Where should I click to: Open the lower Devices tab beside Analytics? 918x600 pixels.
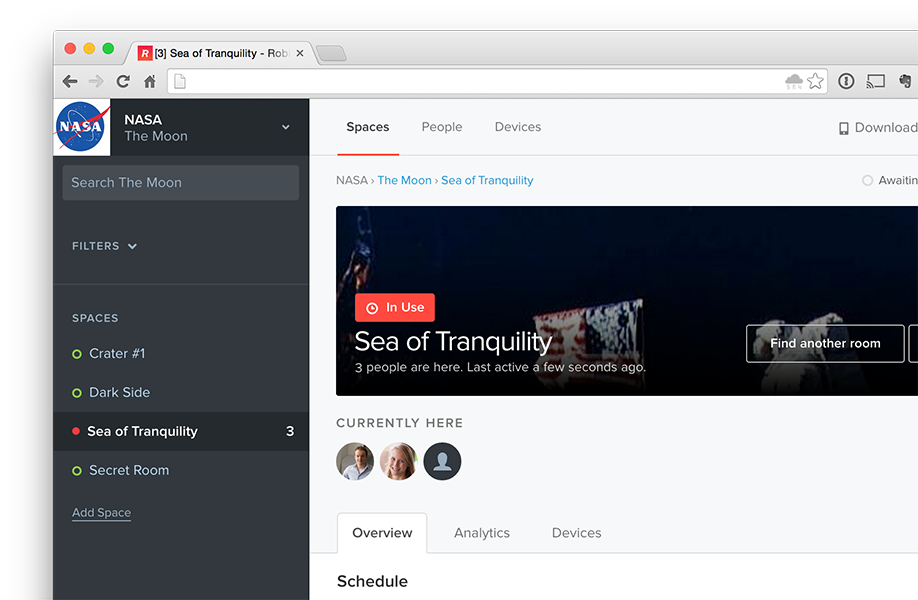pos(577,533)
